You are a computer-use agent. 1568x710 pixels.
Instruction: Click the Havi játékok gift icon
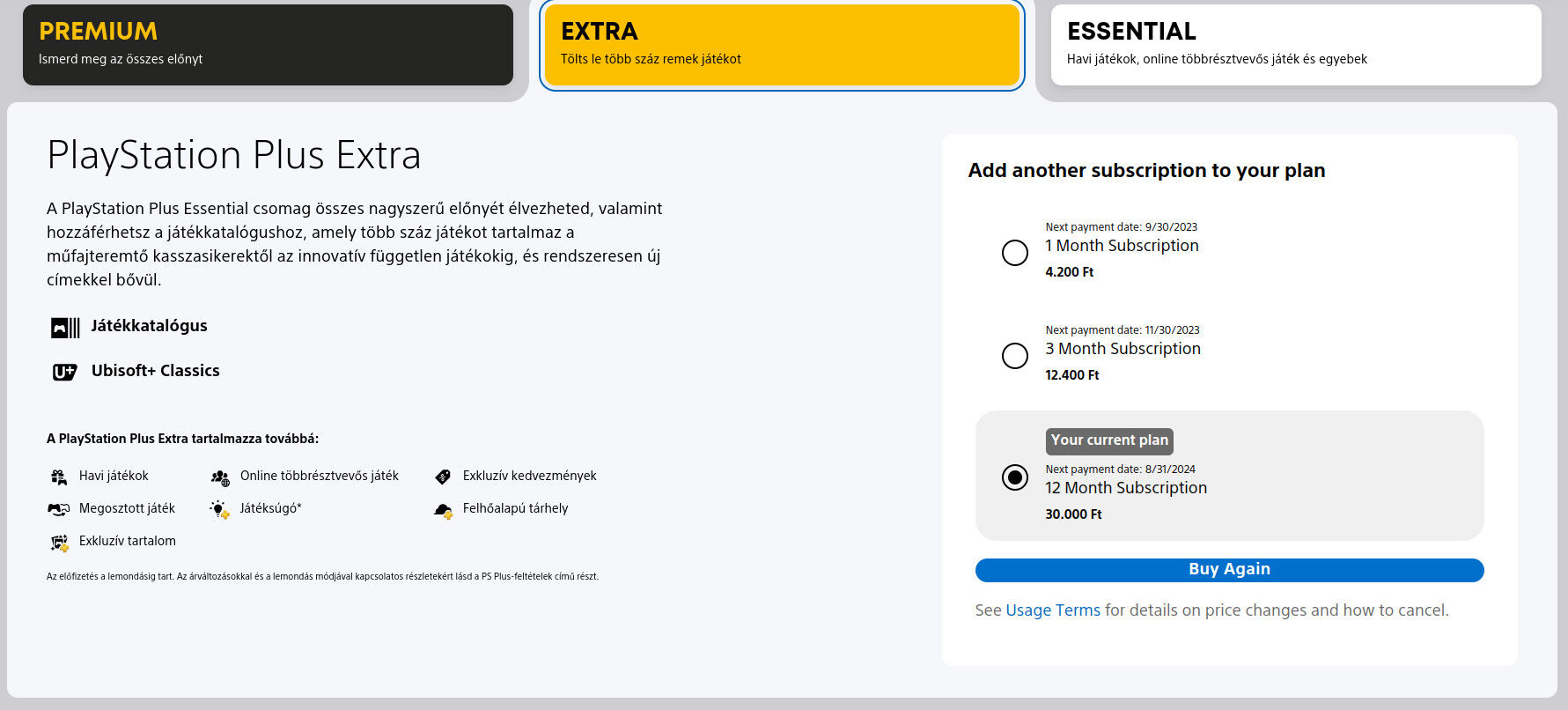(59, 477)
